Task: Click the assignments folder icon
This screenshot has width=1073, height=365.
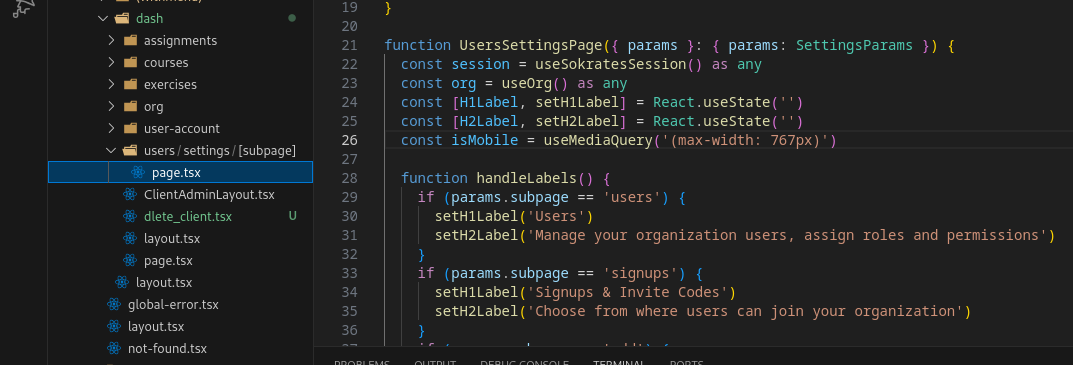Action: click(130, 40)
